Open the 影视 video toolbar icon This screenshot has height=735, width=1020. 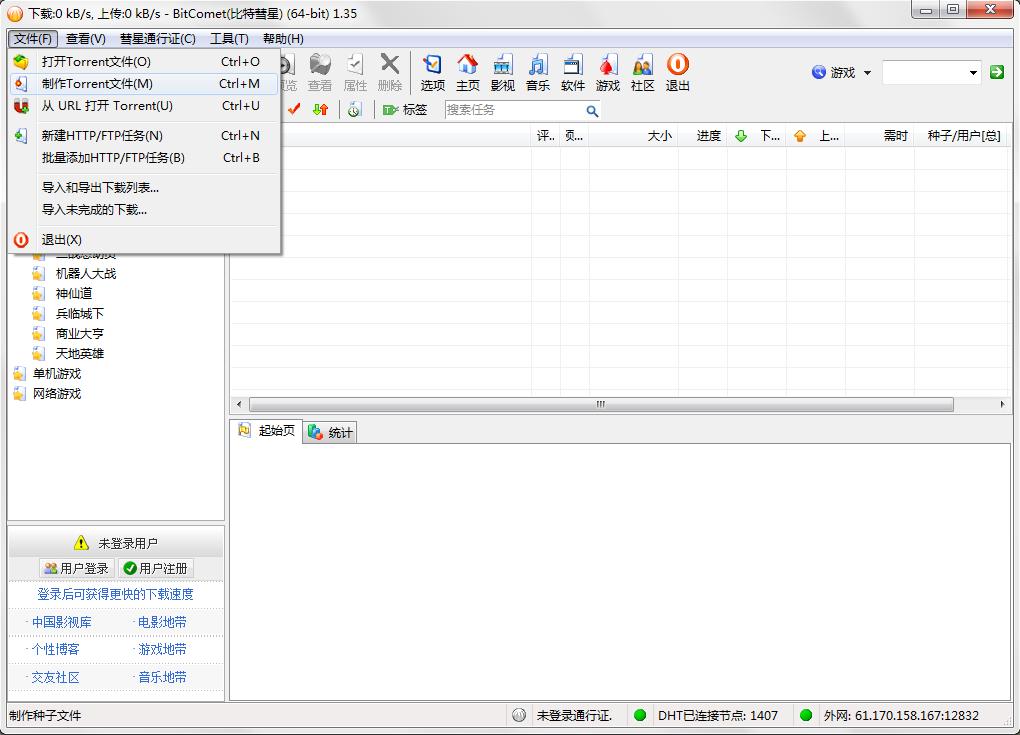pos(502,73)
